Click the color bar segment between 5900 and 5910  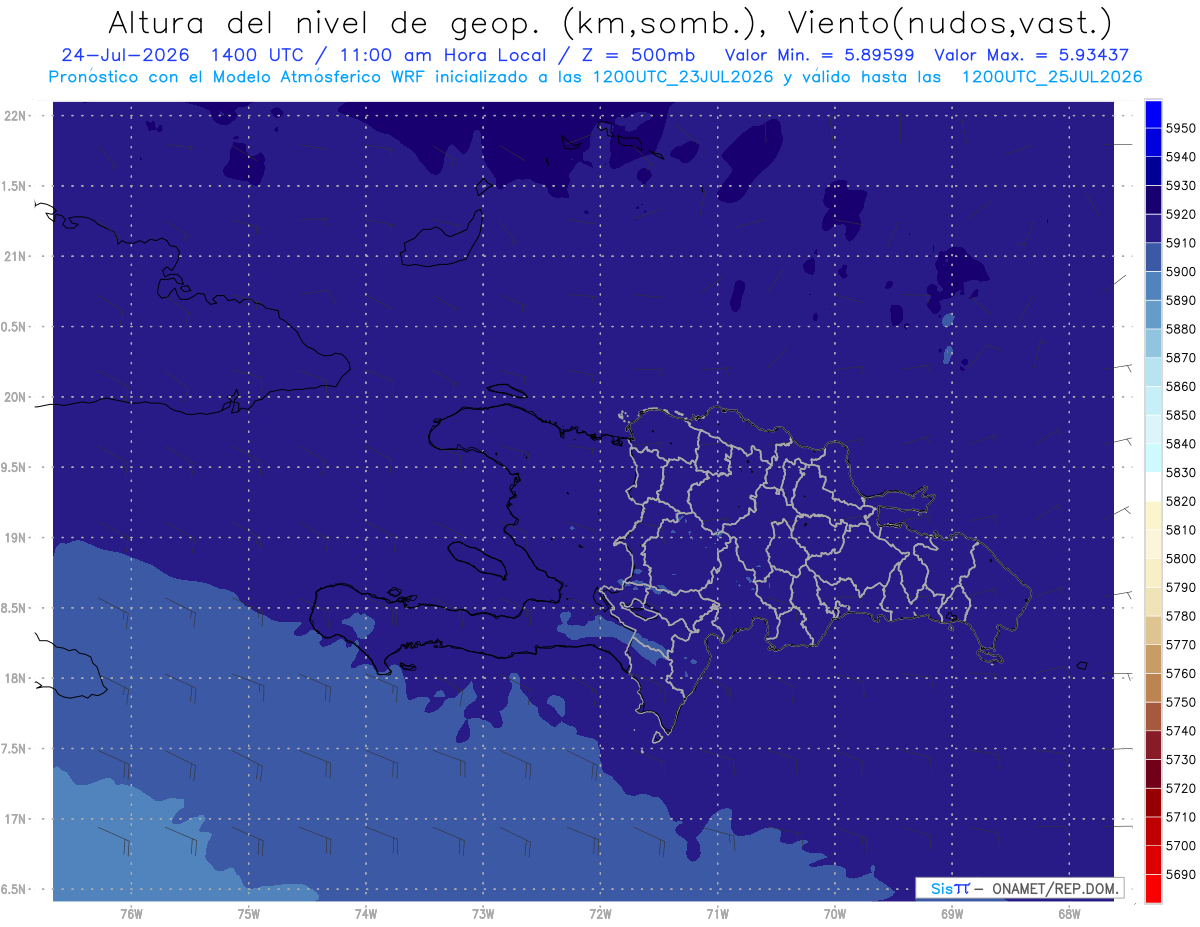click(x=1153, y=258)
